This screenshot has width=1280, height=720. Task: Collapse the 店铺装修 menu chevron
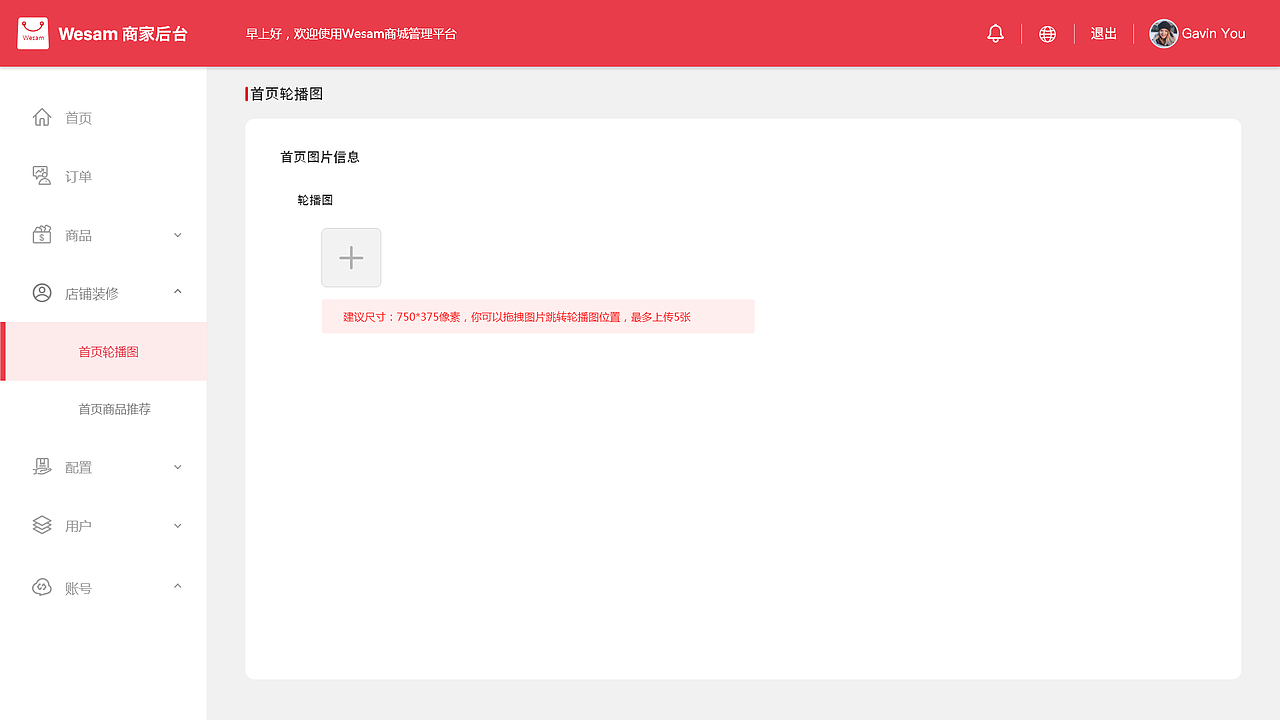click(177, 292)
